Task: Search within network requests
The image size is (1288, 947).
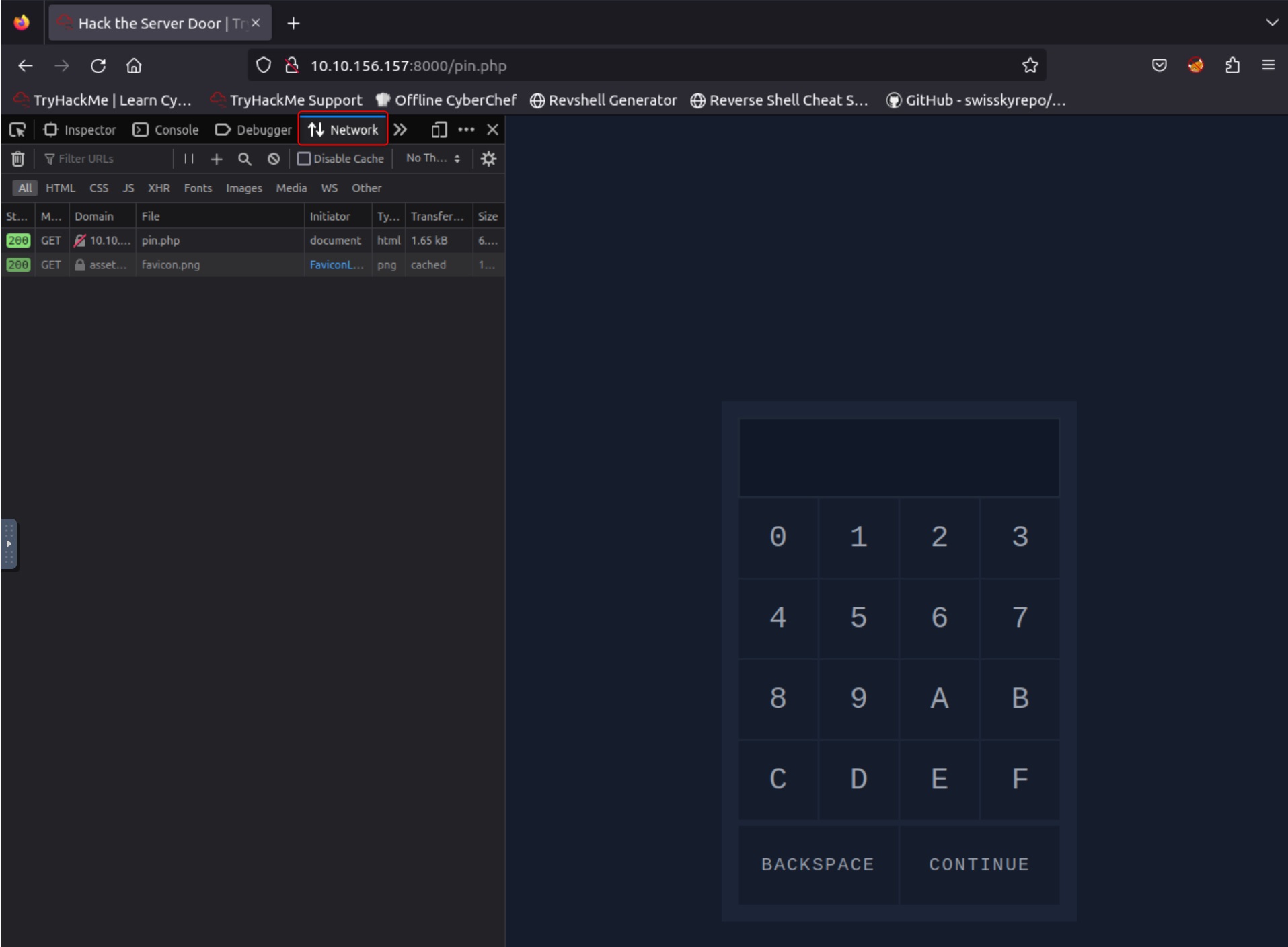Action: tap(245, 159)
